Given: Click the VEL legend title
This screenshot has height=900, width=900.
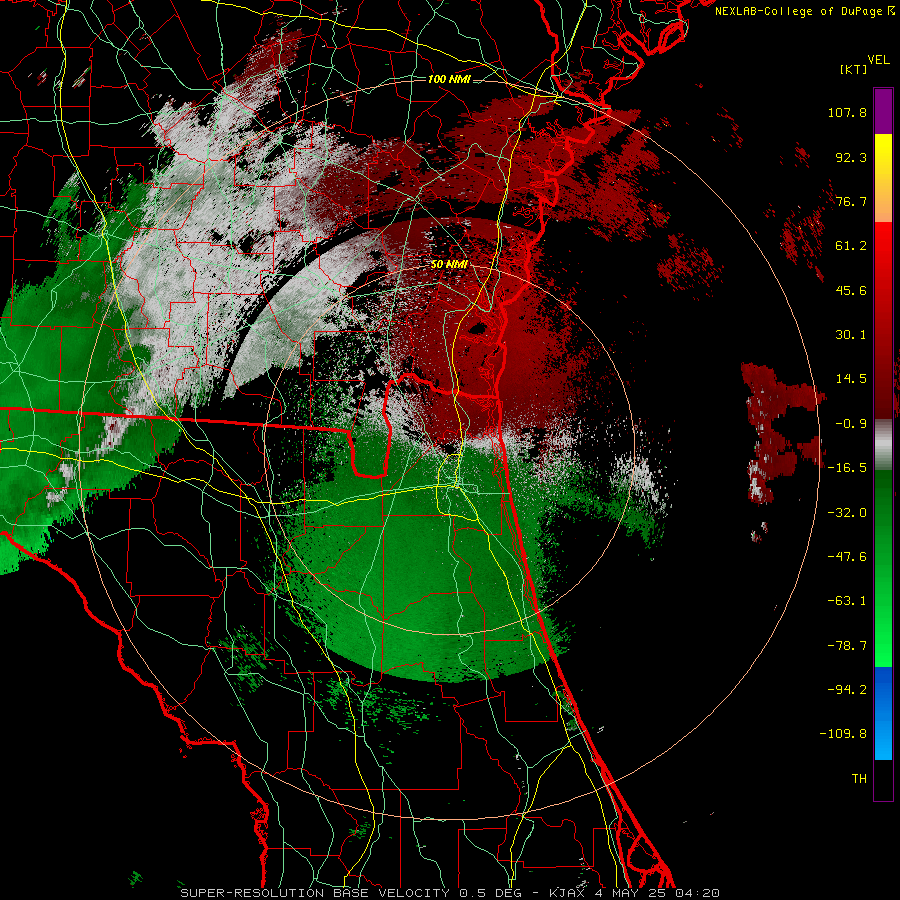Looking at the screenshot, I should 879,60.
